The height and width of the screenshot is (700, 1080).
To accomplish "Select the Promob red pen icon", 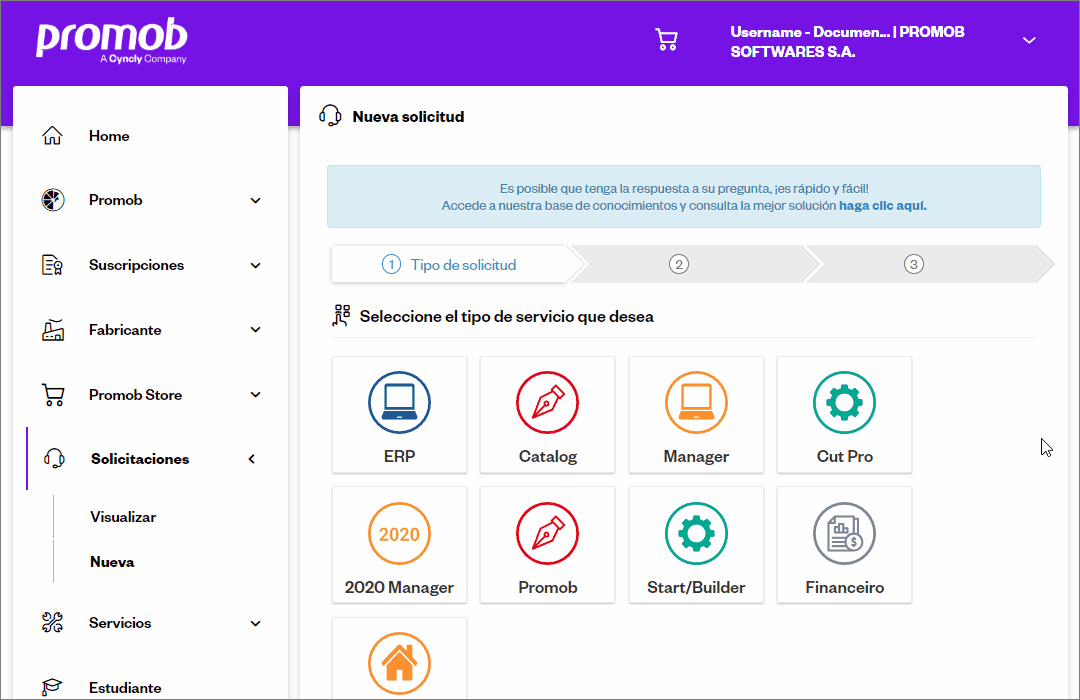I will click(x=548, y=533).
